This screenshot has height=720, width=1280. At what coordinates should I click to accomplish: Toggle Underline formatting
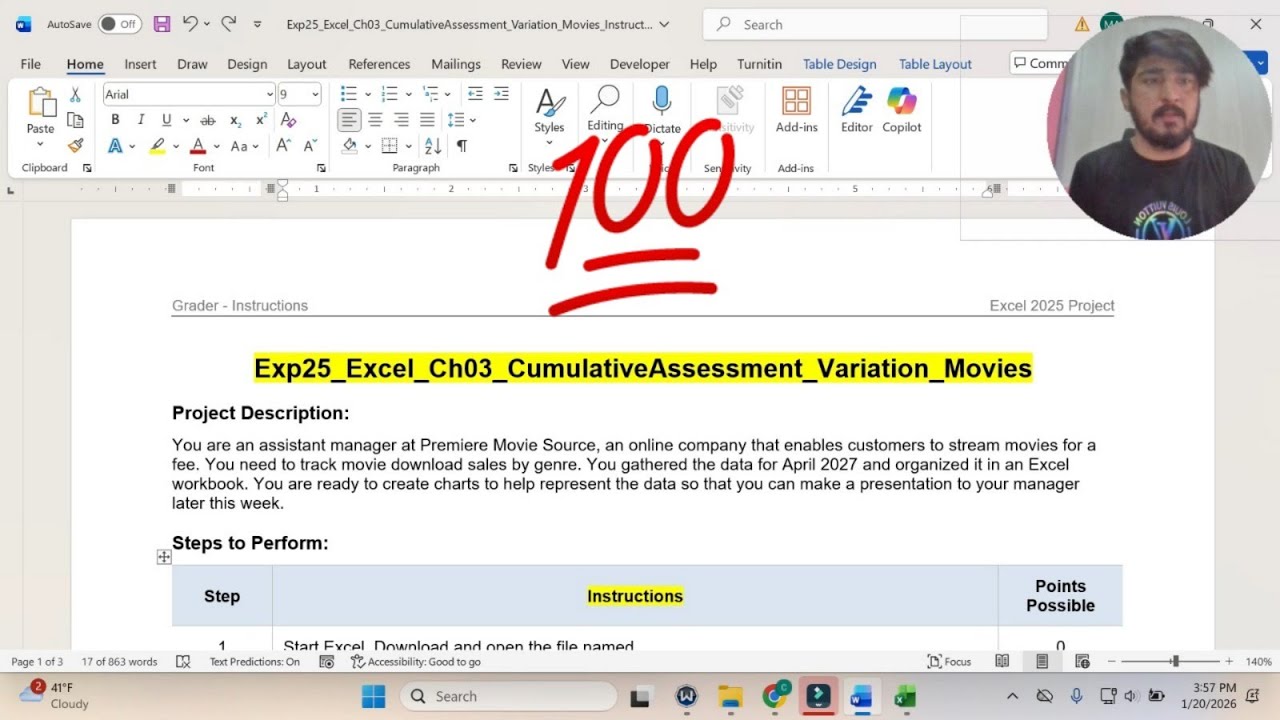(x=166, y=120)
